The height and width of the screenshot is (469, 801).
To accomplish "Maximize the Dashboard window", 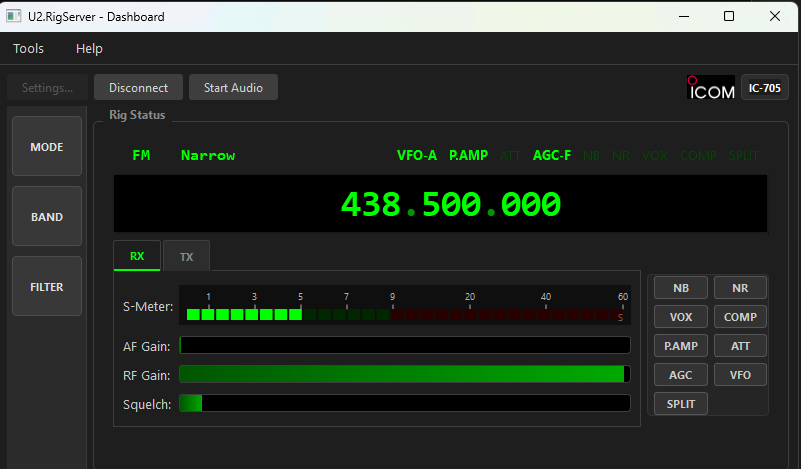I will 729,16.
